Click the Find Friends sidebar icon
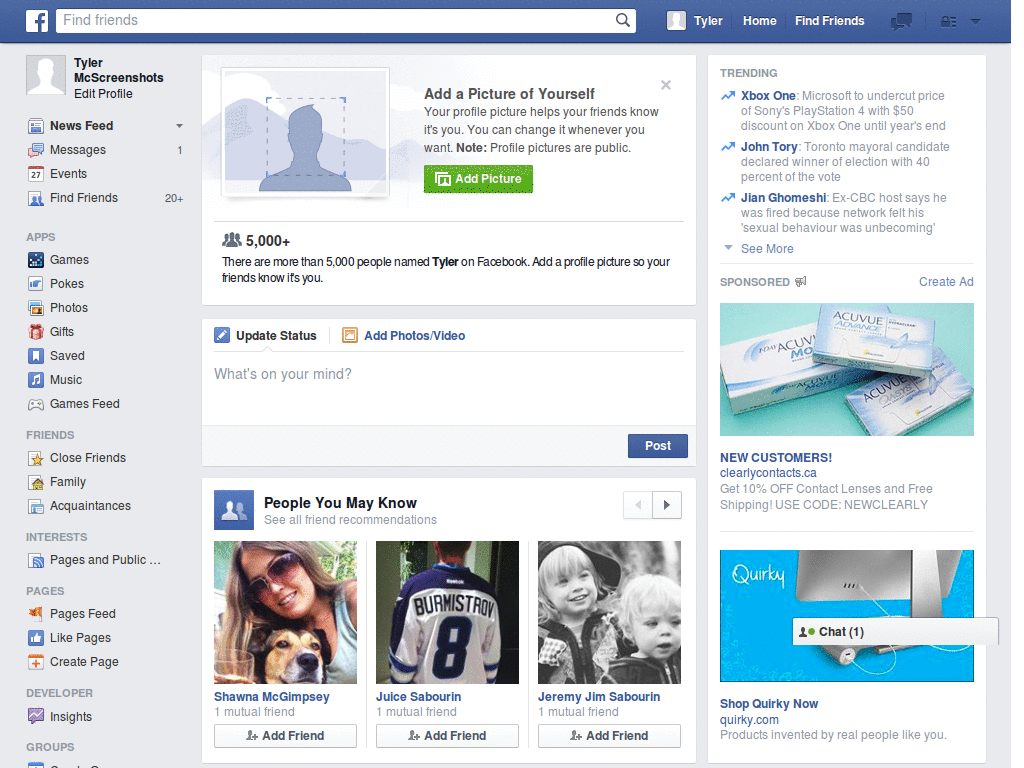The height and width of the screenshot is (768, 1024). (36, 198)
